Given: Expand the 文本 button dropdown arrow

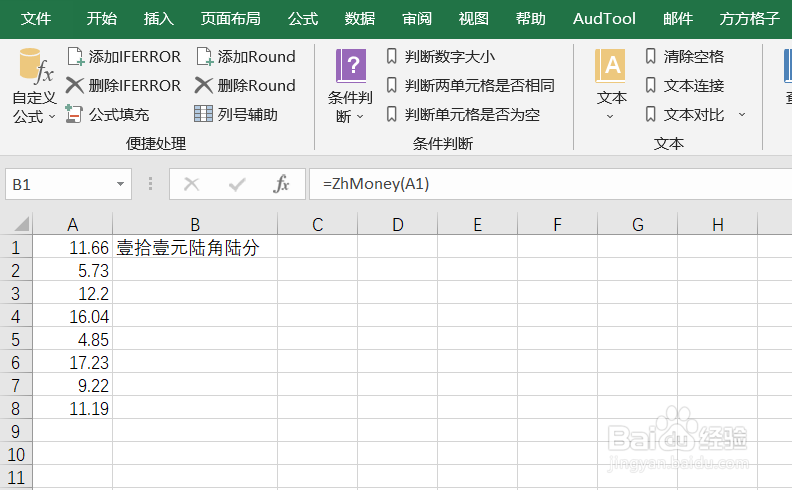Looking at the screenshot, I should pos(610,117).
